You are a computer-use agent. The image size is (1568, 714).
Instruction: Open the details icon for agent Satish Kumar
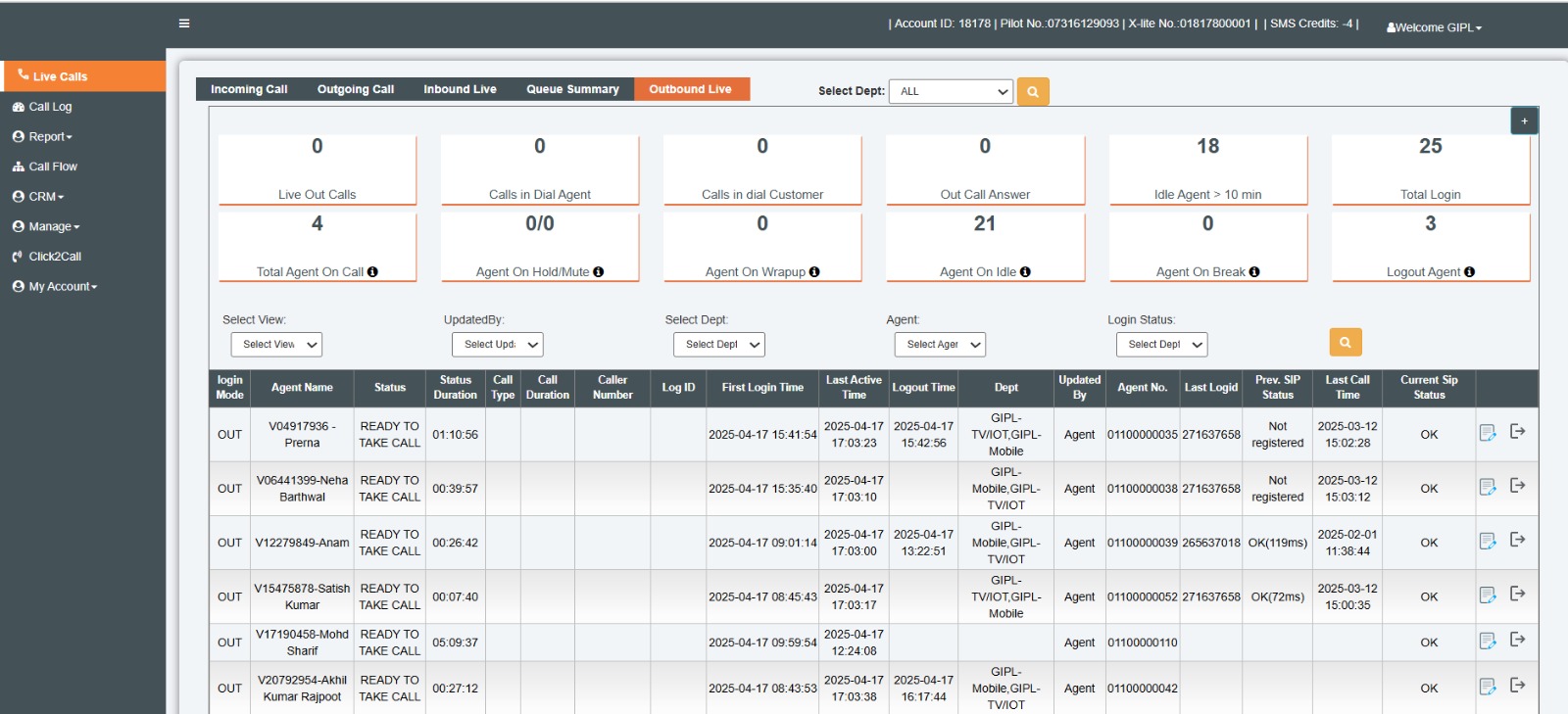tap(1487, 595)
